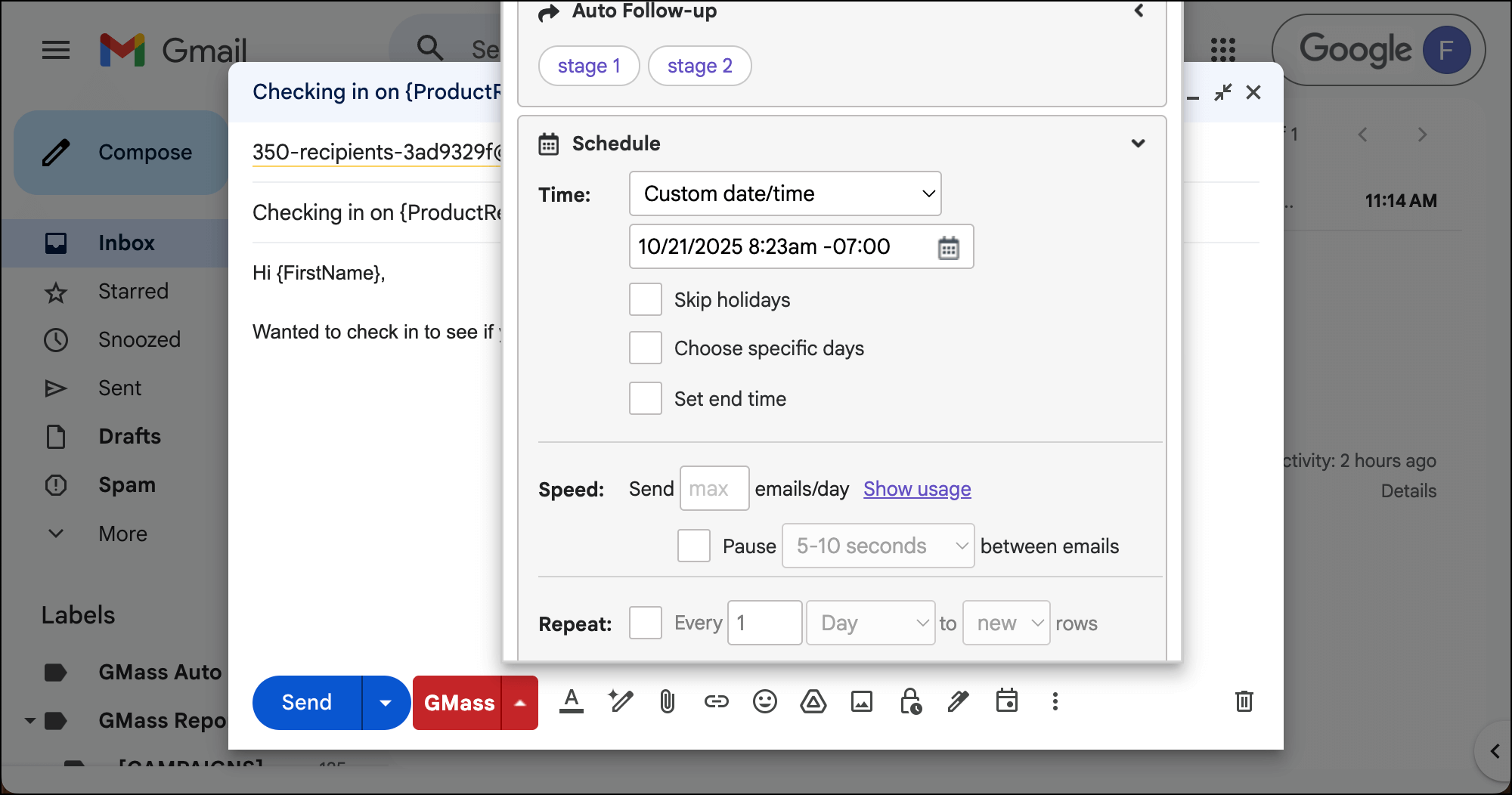The width and height of the screenshot is (1512, 795).
Task: Open the Custom date/time dropdown
Action: (785, 193)
